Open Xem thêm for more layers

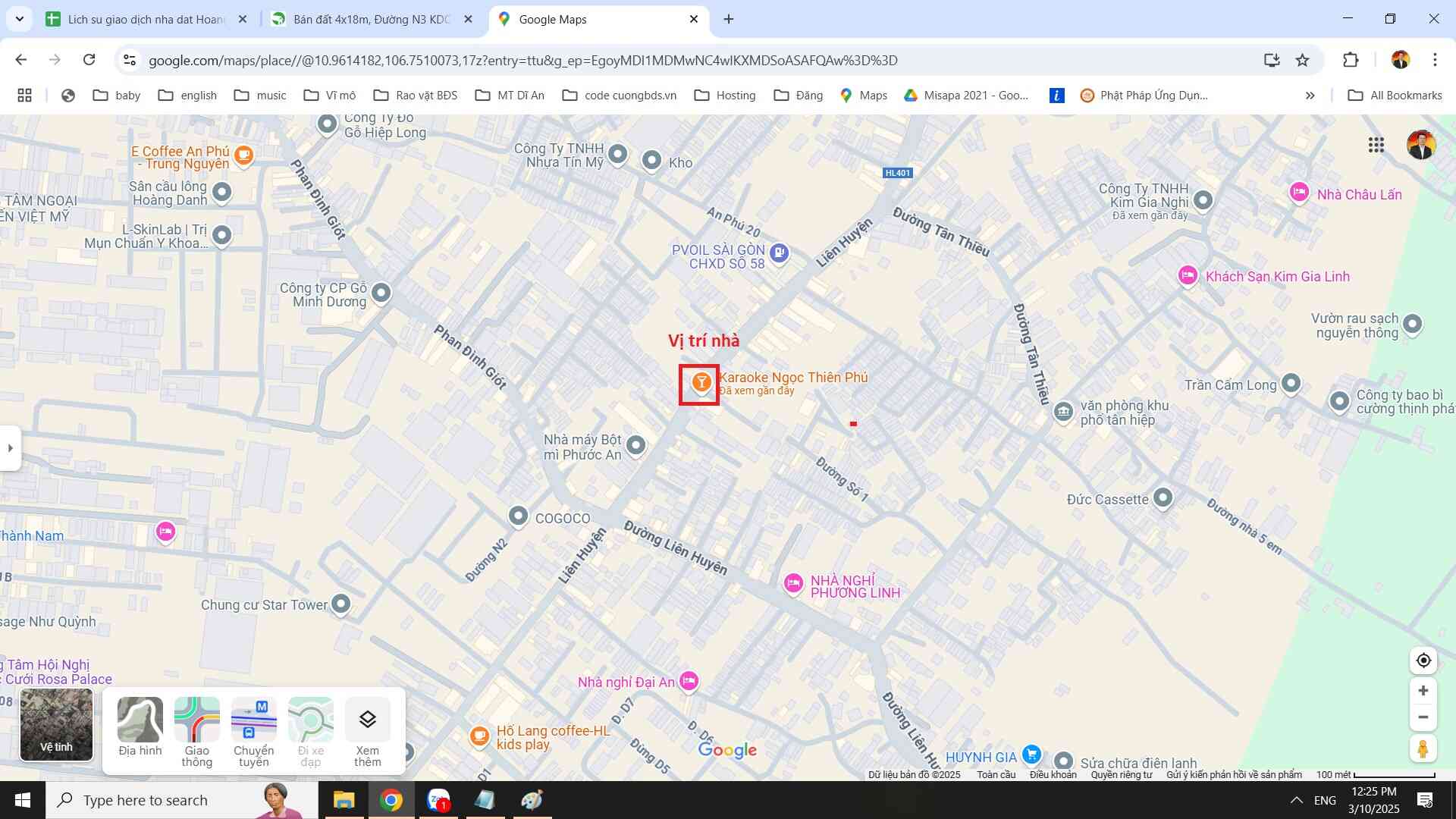[367, 731]
